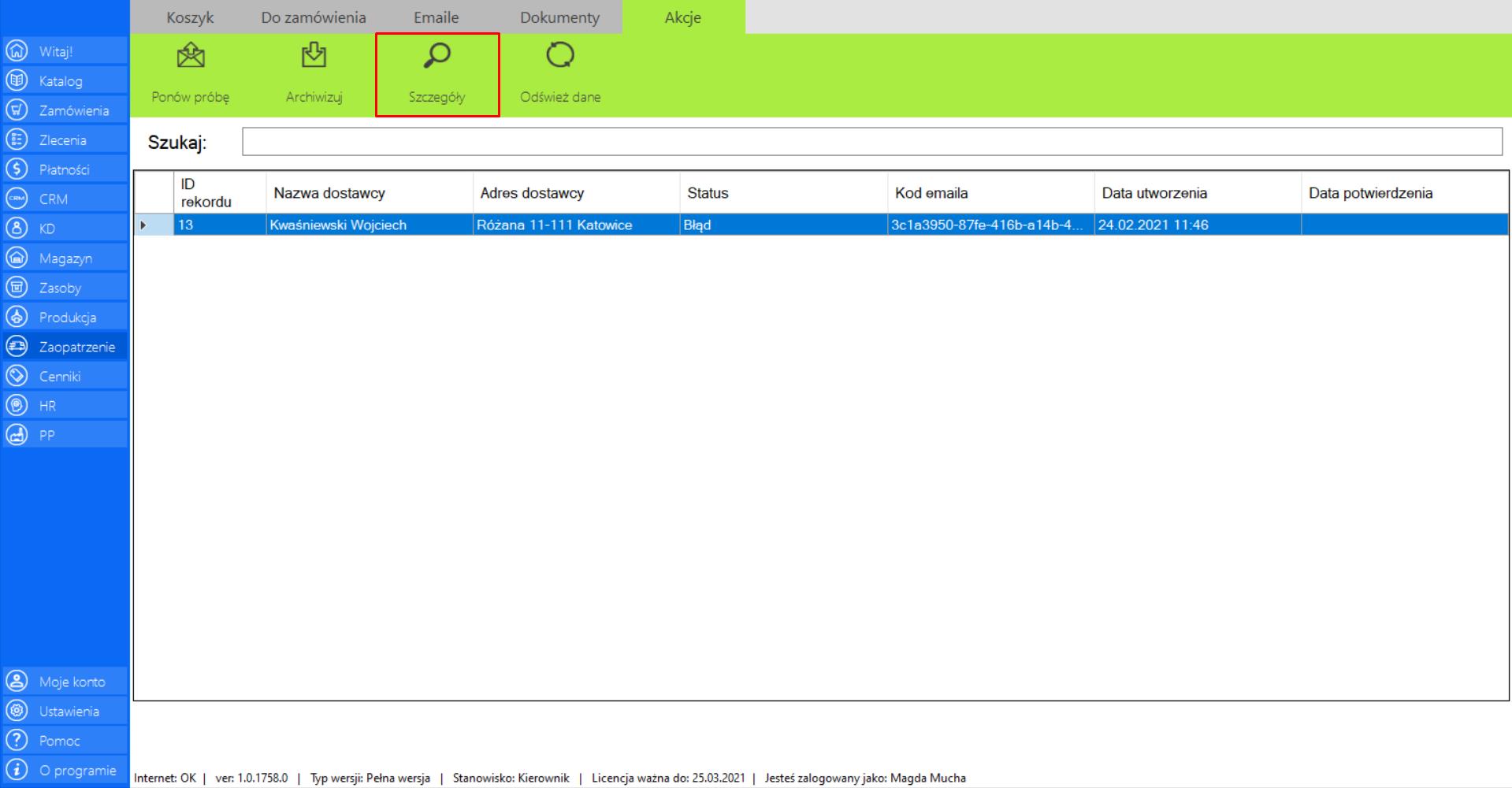This screenshot has width=1512, height=788.
Task: Click date cell 24.02.2021 11:46
Action: point(1198,225)
